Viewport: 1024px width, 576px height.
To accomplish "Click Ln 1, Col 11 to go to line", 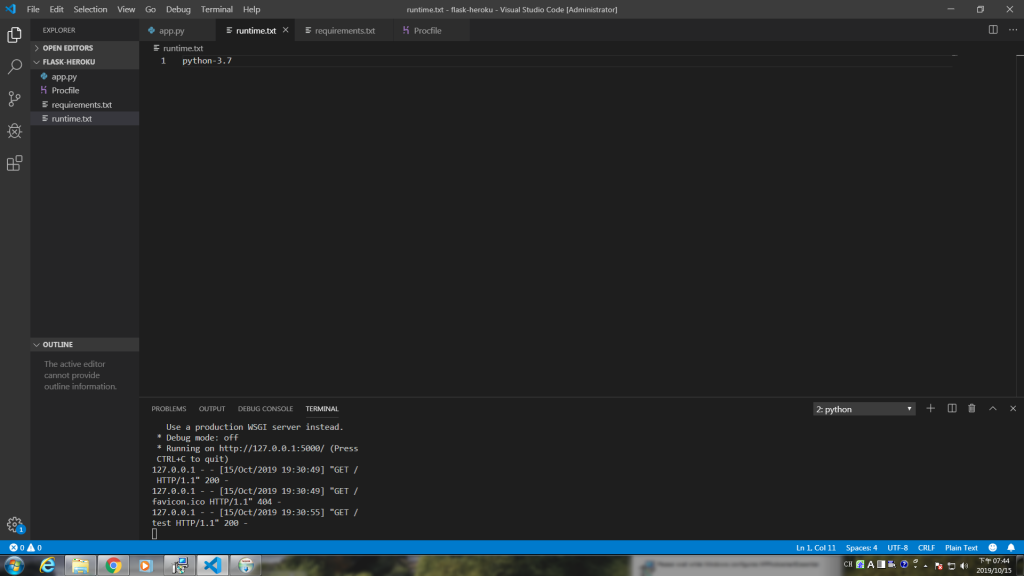I will pos(816,548).
